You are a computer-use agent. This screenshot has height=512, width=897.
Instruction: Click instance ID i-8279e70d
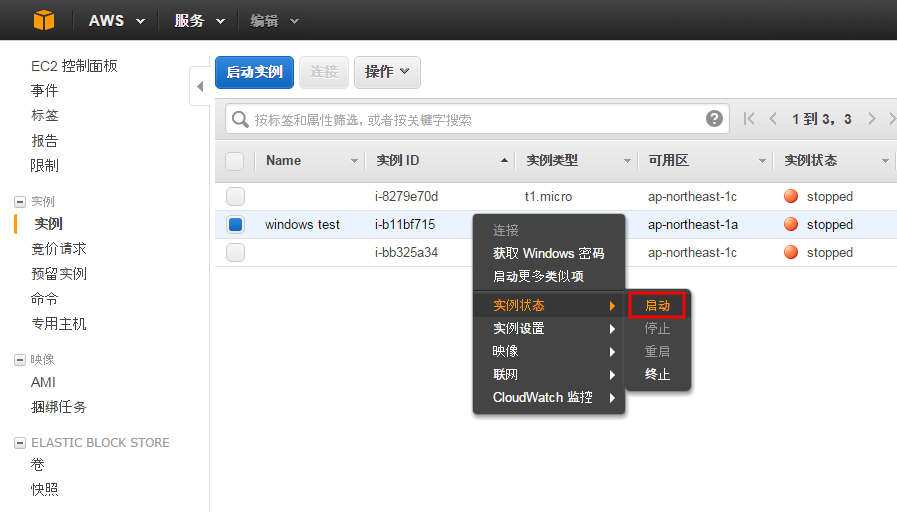point(406,196)
